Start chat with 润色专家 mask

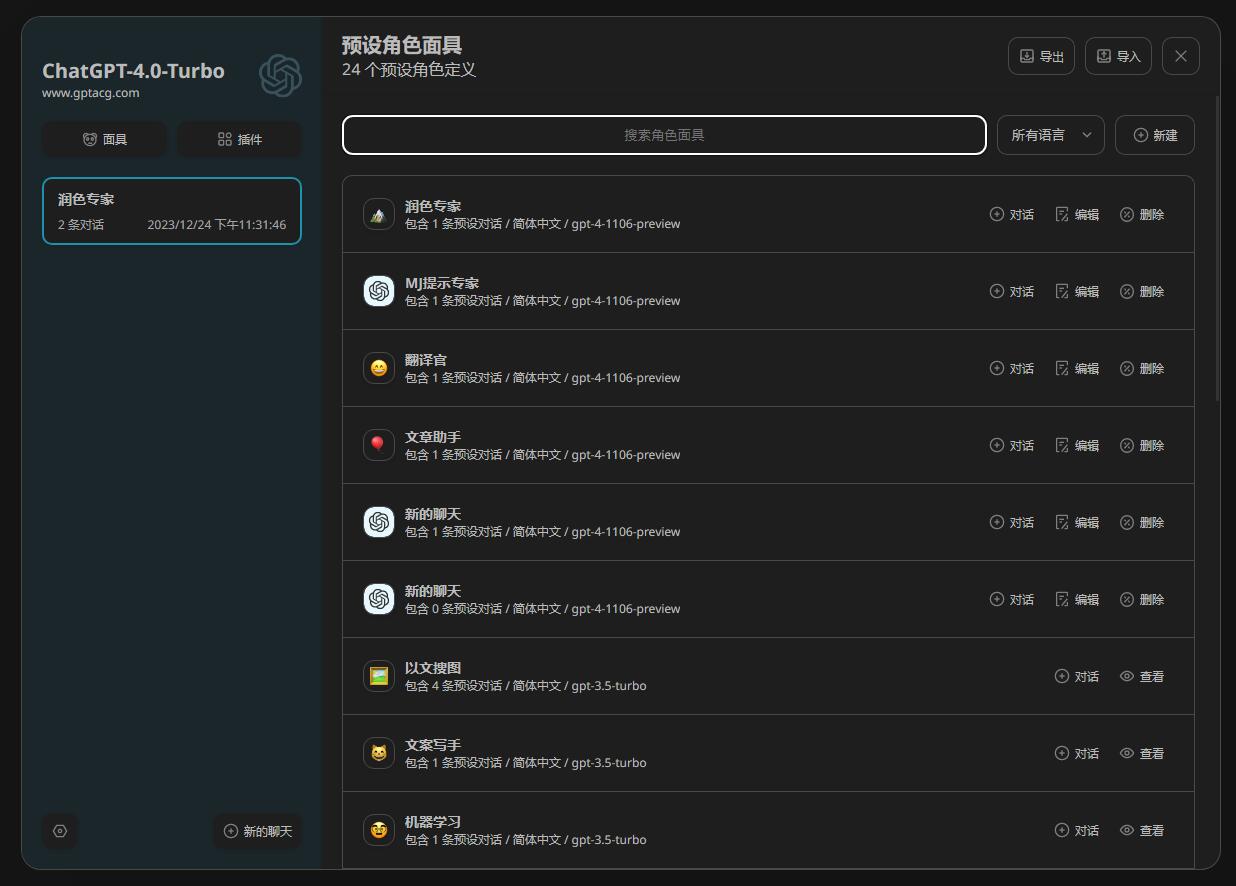tap(1011, 214)
